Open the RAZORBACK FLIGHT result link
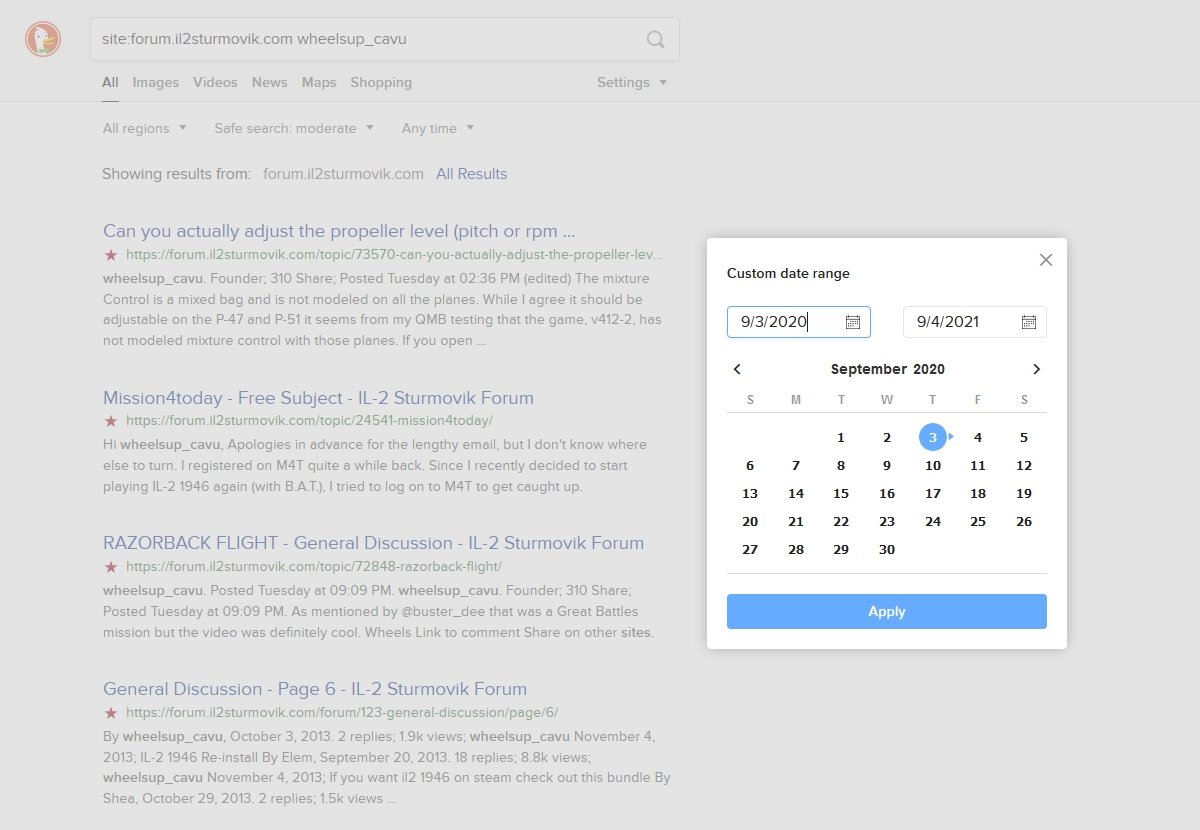This screenshot has width=1200, height=830. click(x=373, y=543)
